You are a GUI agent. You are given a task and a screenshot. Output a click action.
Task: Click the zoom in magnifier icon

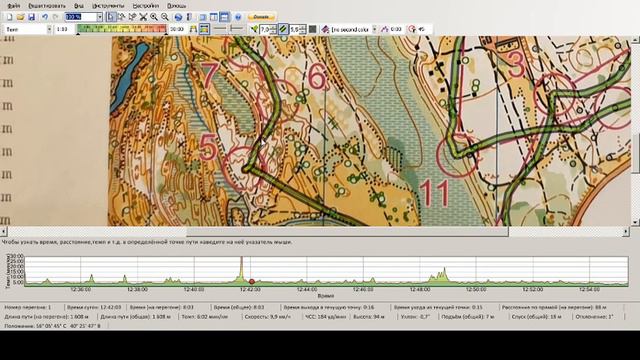tap(154, 17)
